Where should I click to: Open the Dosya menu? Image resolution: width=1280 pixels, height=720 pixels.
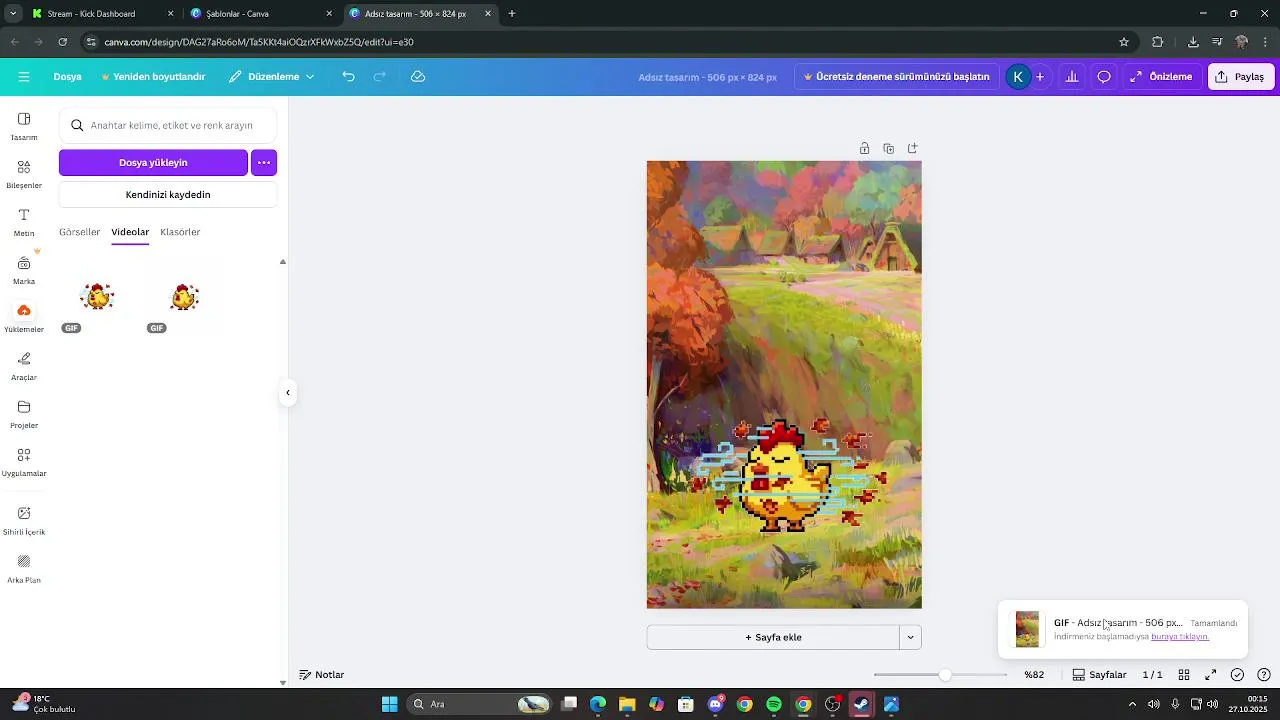click(x=67, y=77)
